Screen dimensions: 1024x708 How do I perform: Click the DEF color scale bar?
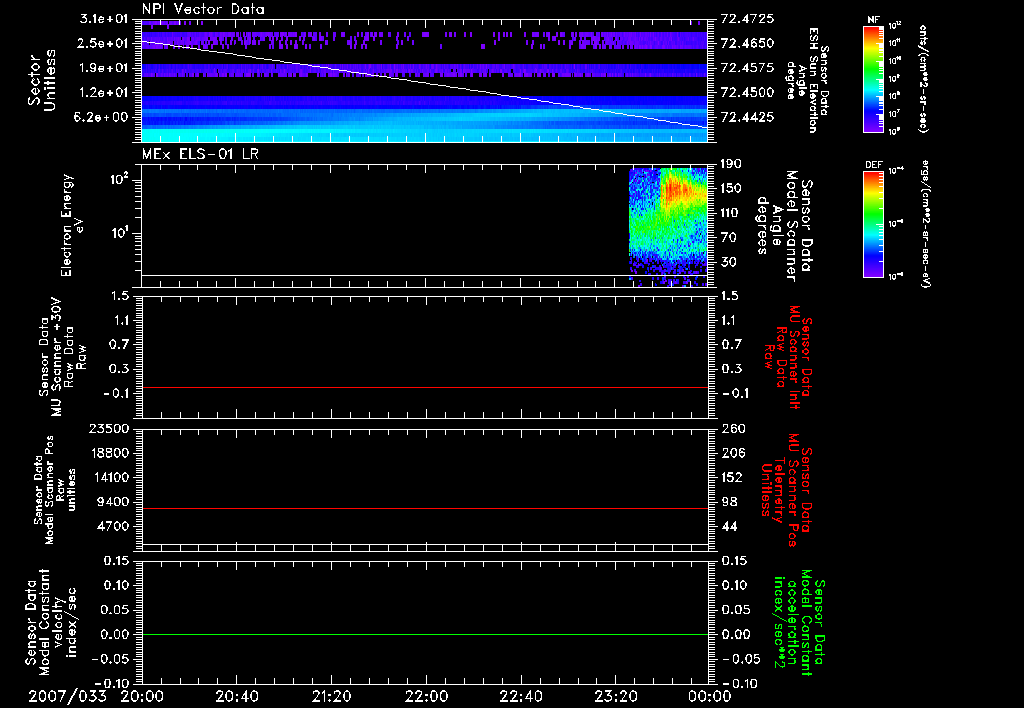tap(873, 224)
